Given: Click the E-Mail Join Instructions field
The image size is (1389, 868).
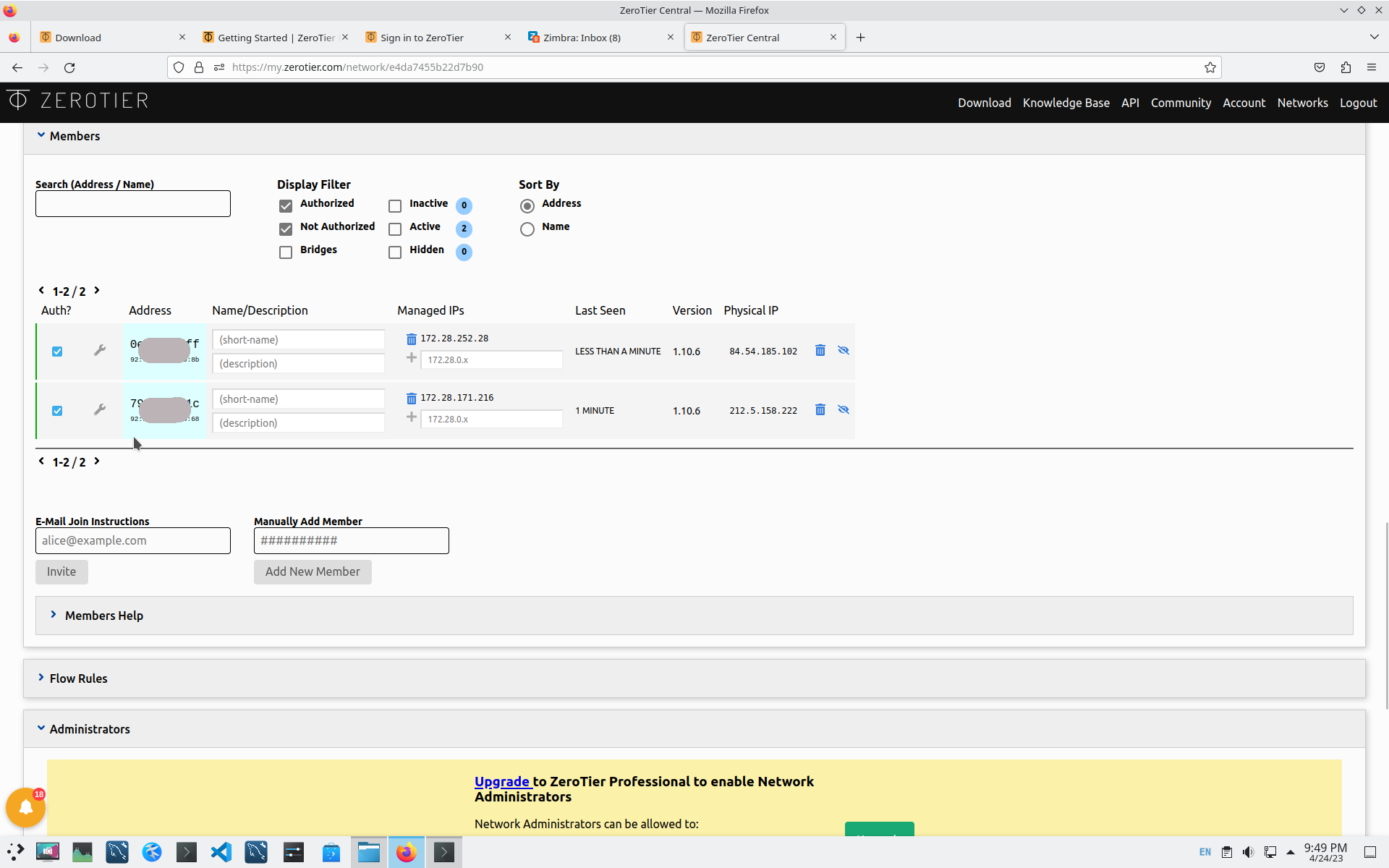Looking at the screenshot, I should pyautogui.click(x=133, y=540).
